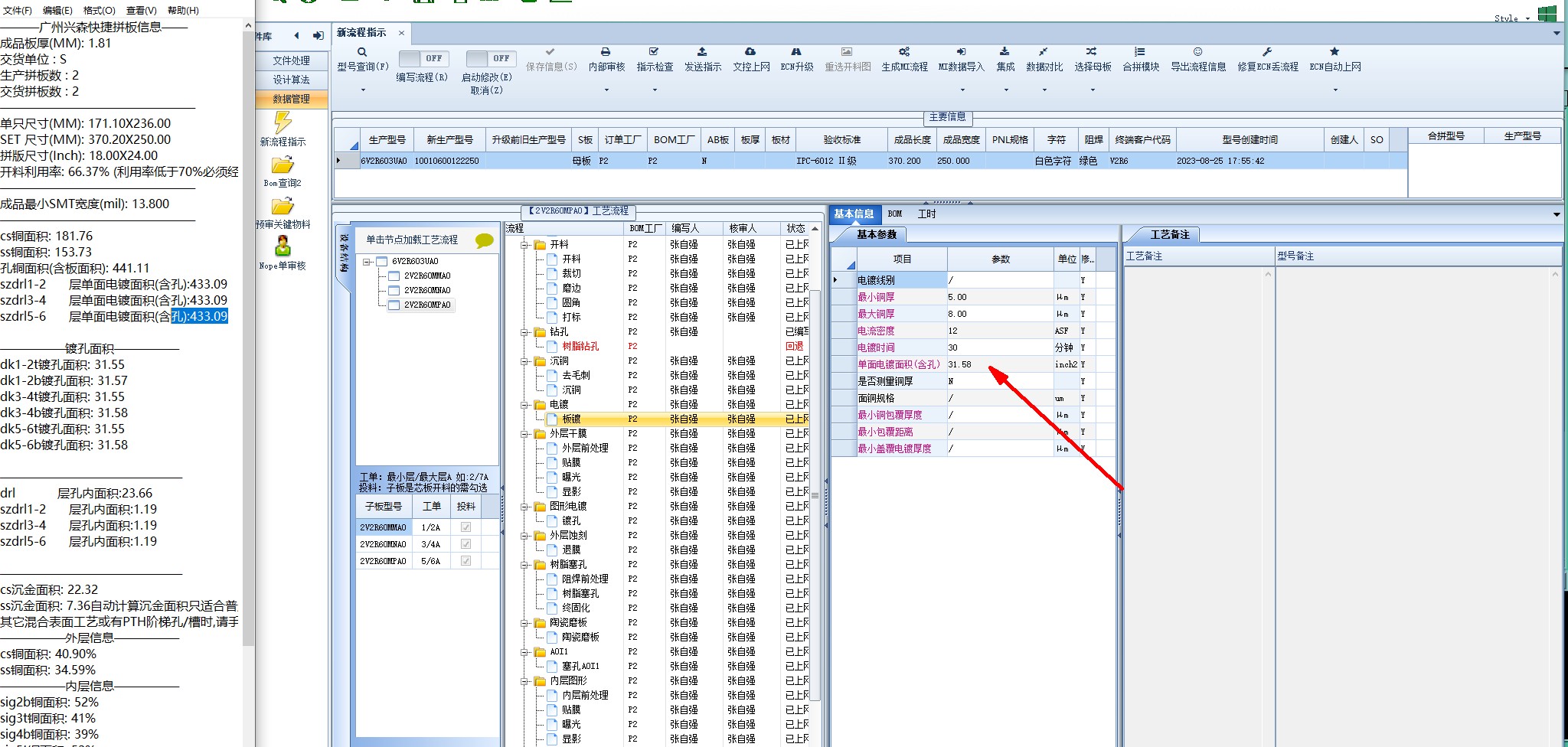Click the ECN自动上网 star icon

[x=1334, y=52]
